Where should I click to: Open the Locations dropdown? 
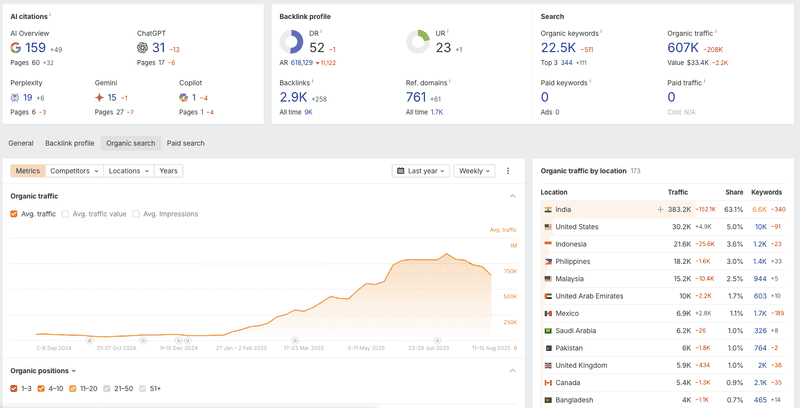[129, 171]
